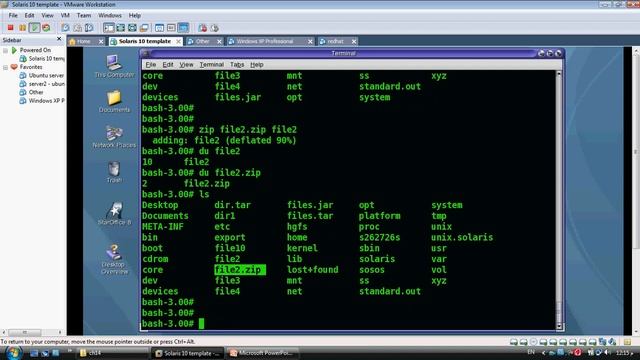
Task: Click the Capture Movie toolbar icon
Action: coord(202,28)
